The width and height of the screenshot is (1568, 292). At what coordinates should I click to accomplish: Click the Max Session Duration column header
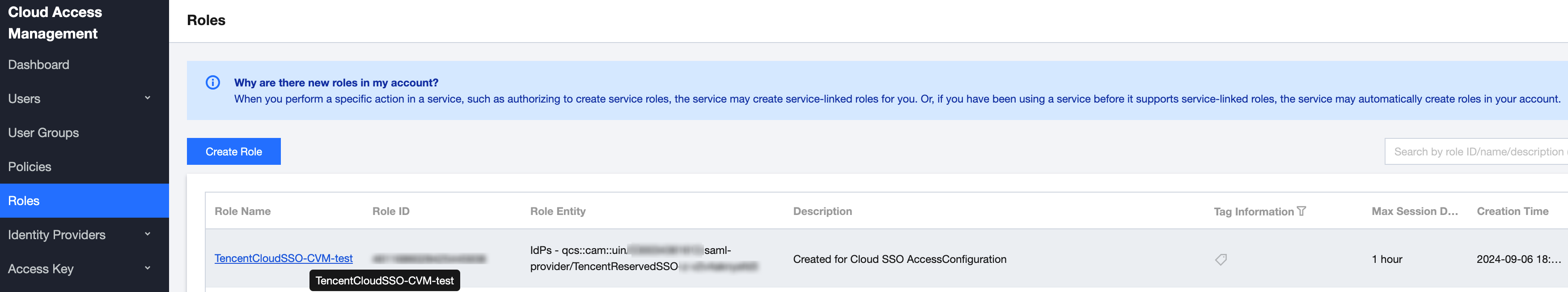point(1414,211)
